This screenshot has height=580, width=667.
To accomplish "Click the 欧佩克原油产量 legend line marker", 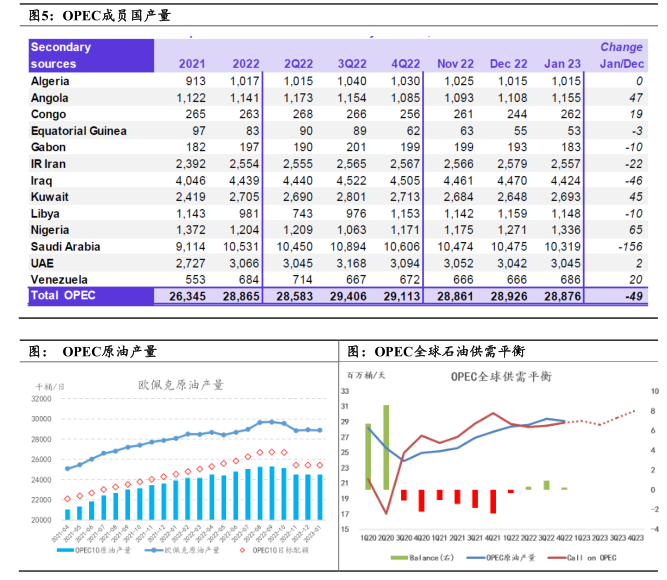I will coord(150,549).
